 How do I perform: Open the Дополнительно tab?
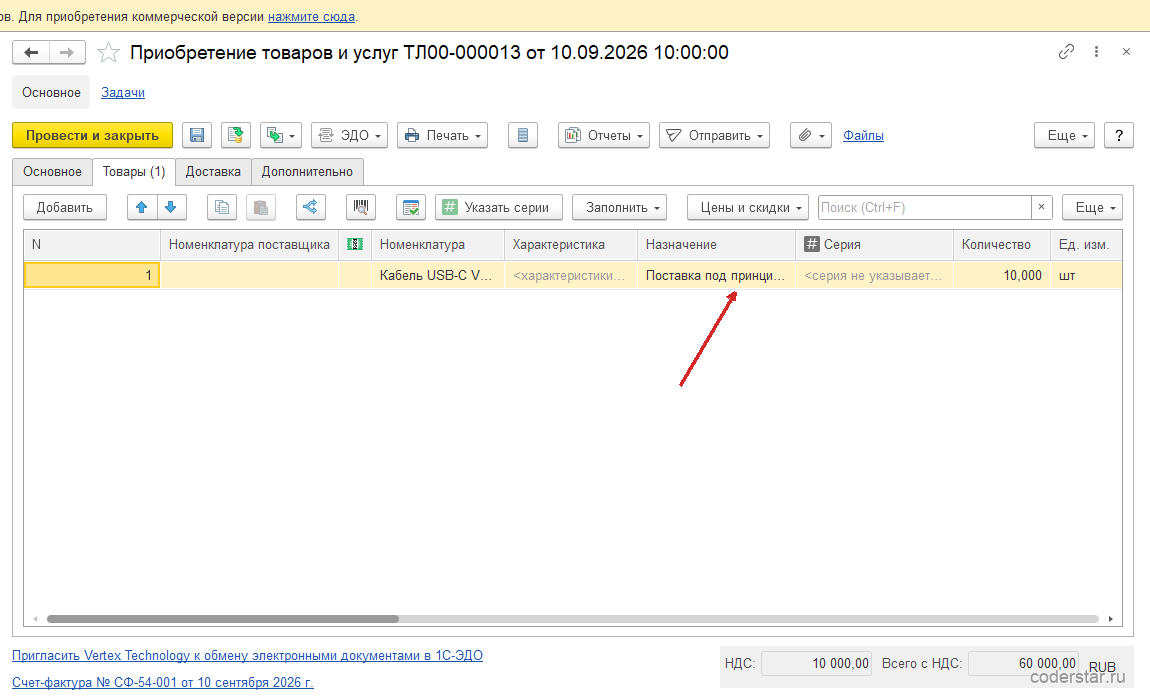pyautogui.click(x=307, y=172)
